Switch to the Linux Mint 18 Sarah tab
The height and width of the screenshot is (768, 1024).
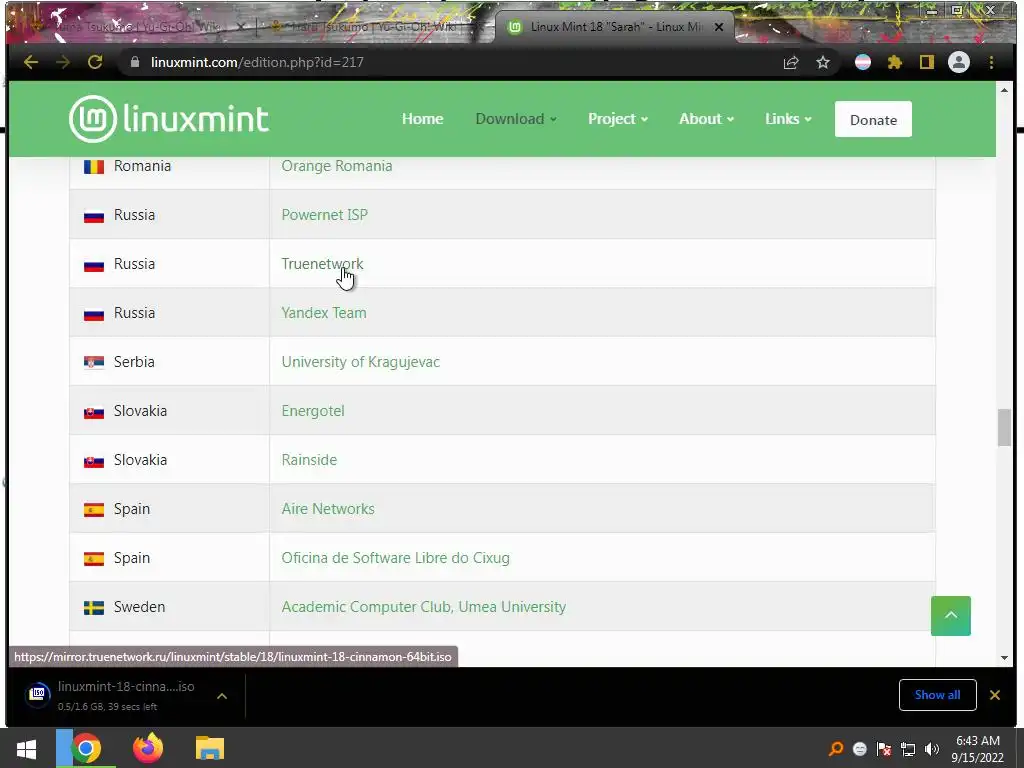tap(614, 27)
